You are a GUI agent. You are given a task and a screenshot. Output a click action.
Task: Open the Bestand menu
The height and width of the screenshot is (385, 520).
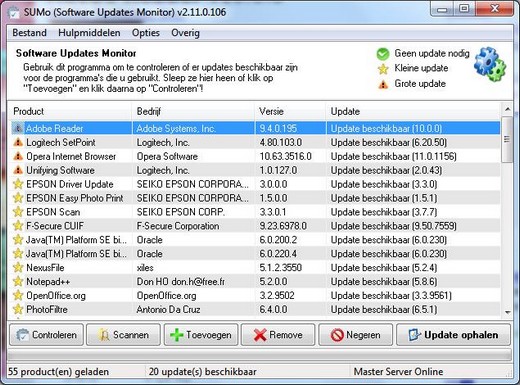(29, 33)
